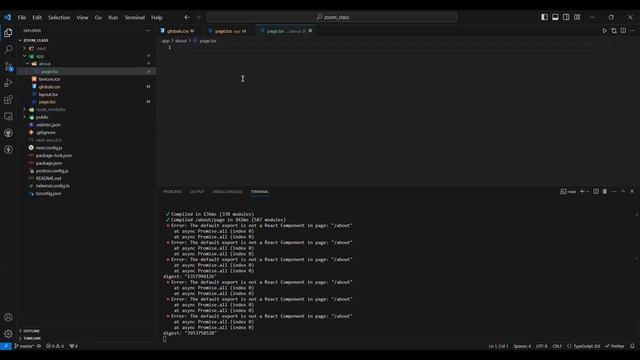Go back with navigation arrow
Image resolution: width=640 pixels, height=360 pixels.
click(187, 17)
